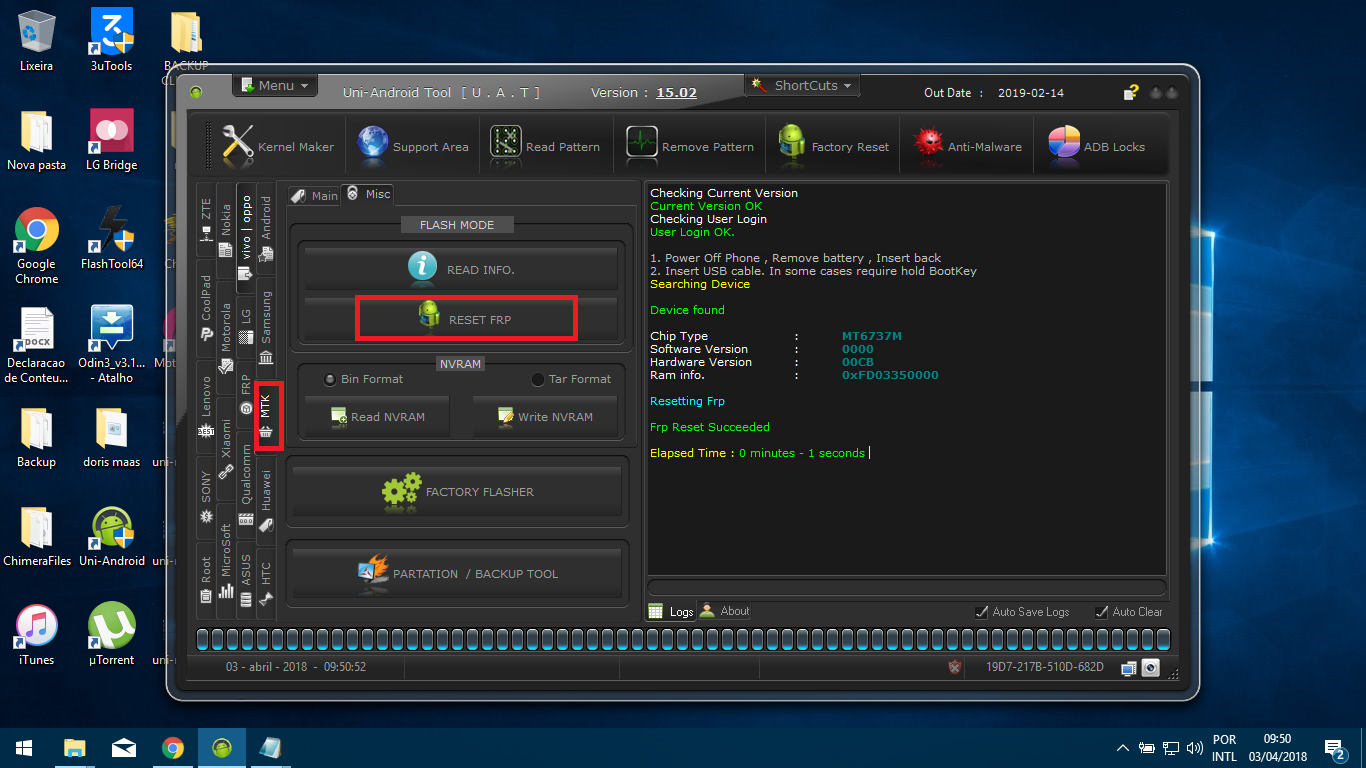The image size is (1366, 768).
Task: Open Chrome from the Windows taskbar
Action: [x=173, y=747]
